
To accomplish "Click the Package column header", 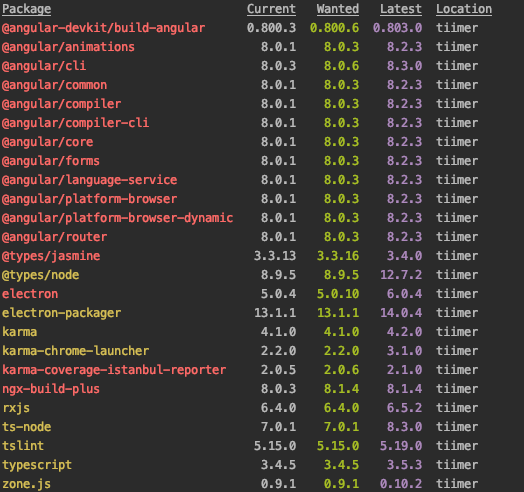I will pyautogui.click(x=26, y=9).
